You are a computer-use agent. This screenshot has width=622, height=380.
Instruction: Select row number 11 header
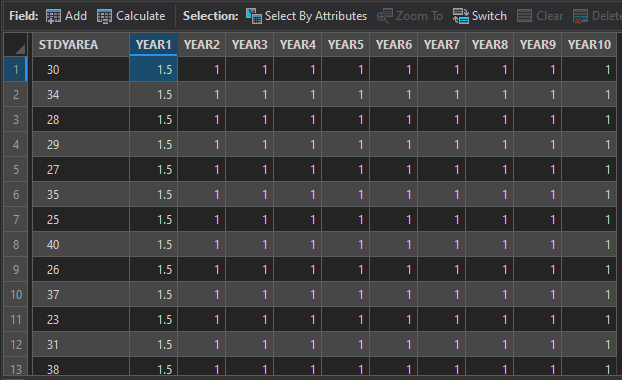click(15, 319)
